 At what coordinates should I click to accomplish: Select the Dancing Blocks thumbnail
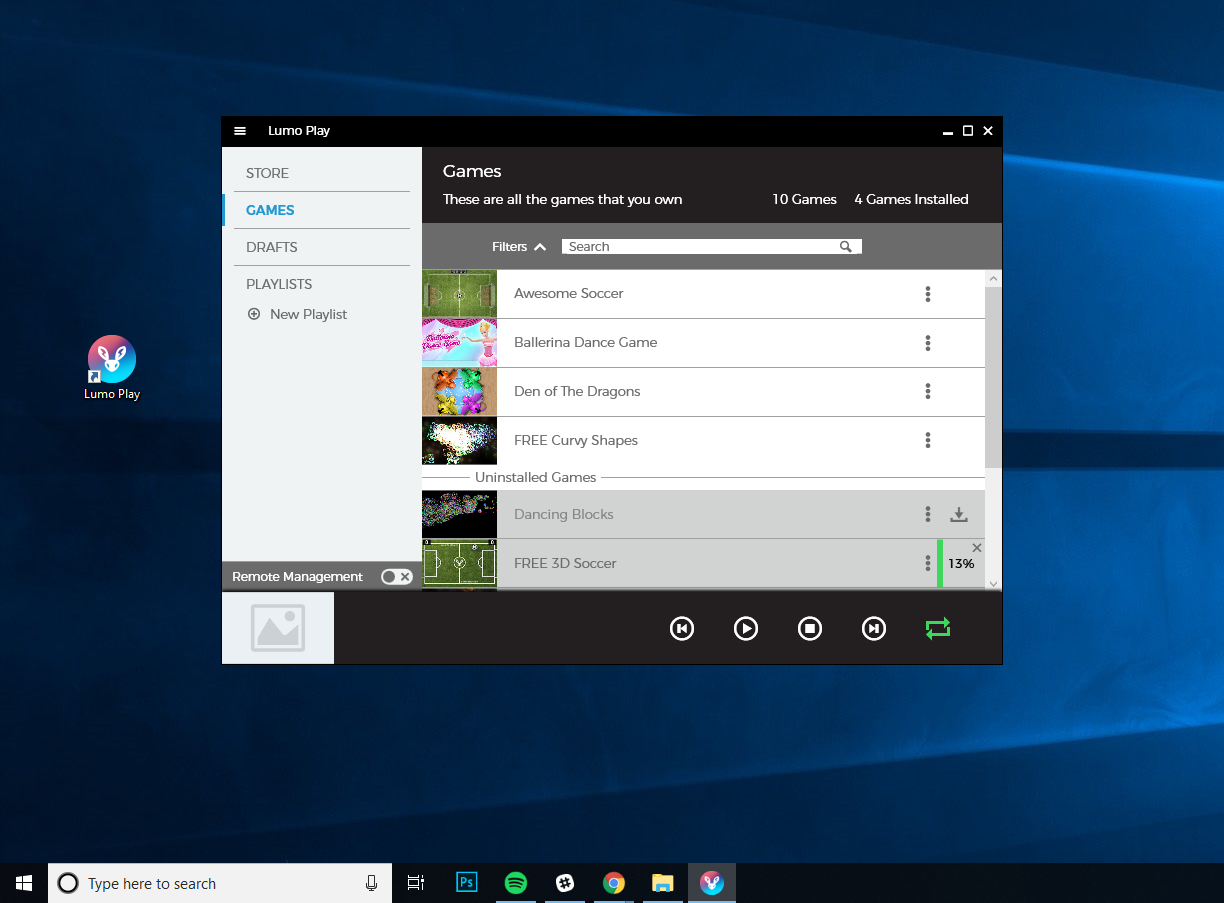pyautogui.click(x=459, y=515)
